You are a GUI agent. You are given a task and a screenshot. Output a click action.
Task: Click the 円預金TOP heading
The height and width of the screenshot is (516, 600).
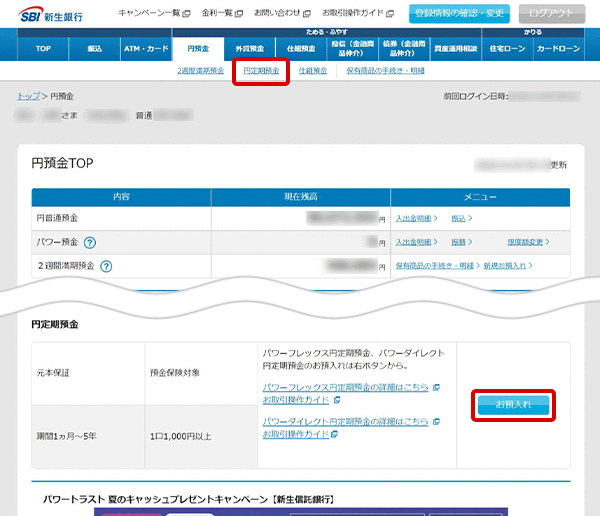[x=62, y=163]
